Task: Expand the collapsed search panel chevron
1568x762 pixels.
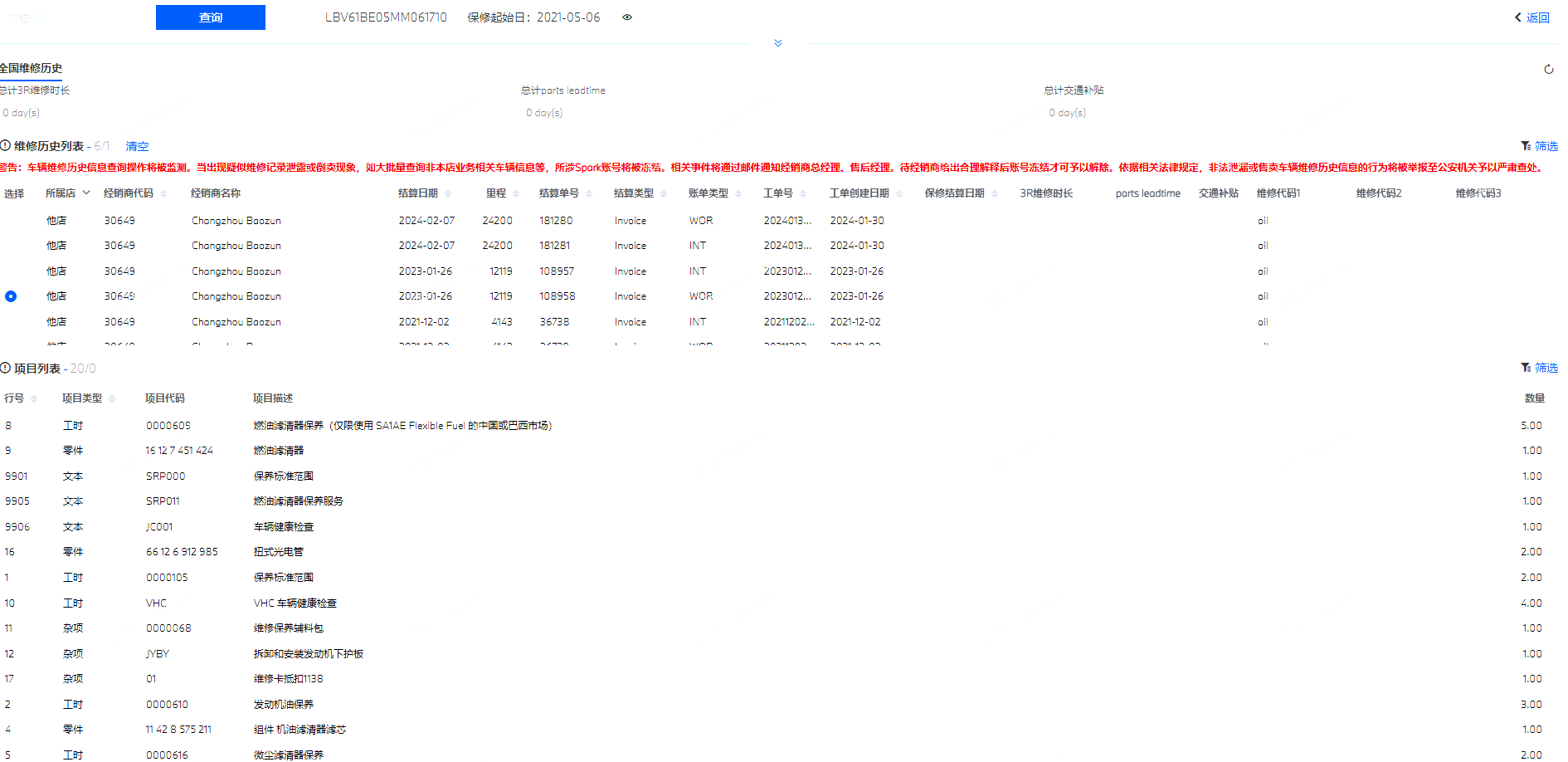Action: point(777,43)
